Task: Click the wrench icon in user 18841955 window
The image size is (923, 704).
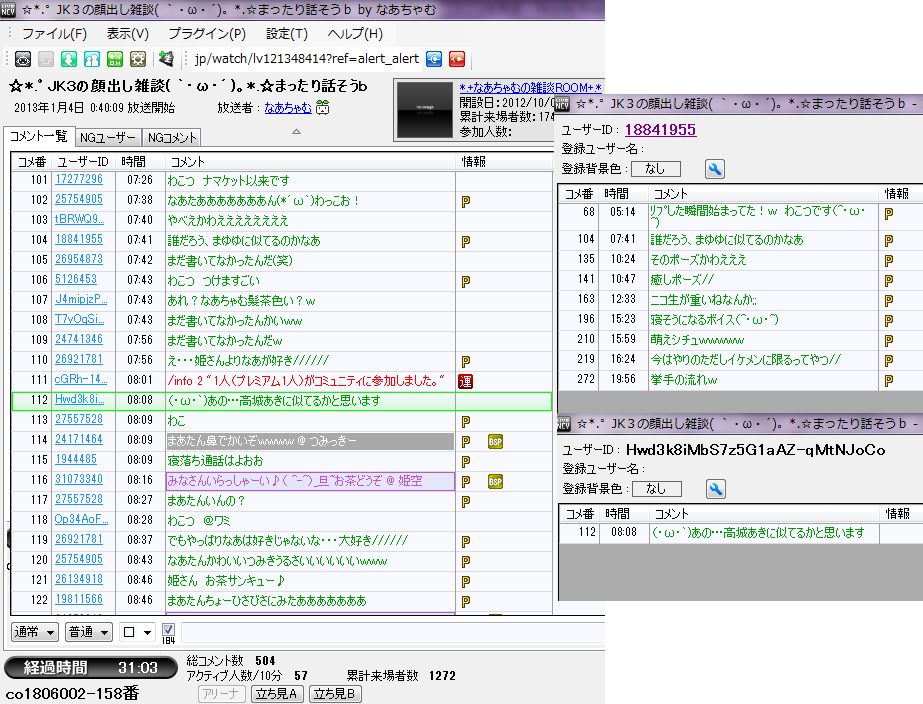Action: click(x=715, y=170)
